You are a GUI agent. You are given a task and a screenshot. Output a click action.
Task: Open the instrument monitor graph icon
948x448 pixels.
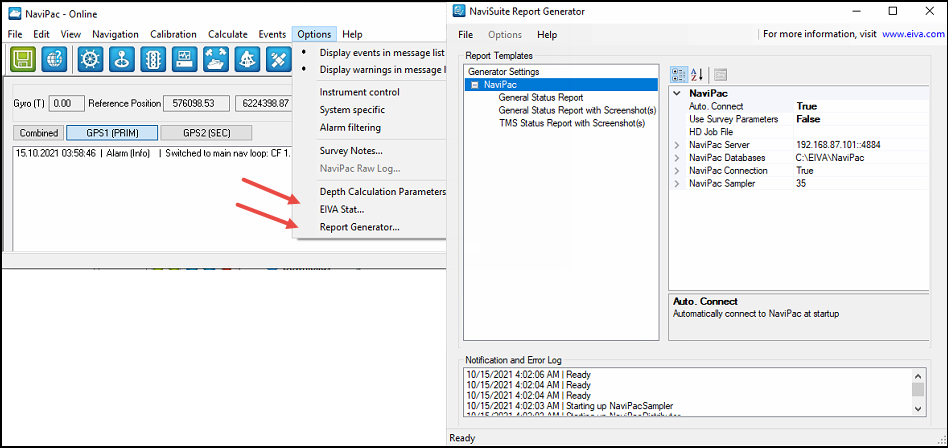click(184, 59)
